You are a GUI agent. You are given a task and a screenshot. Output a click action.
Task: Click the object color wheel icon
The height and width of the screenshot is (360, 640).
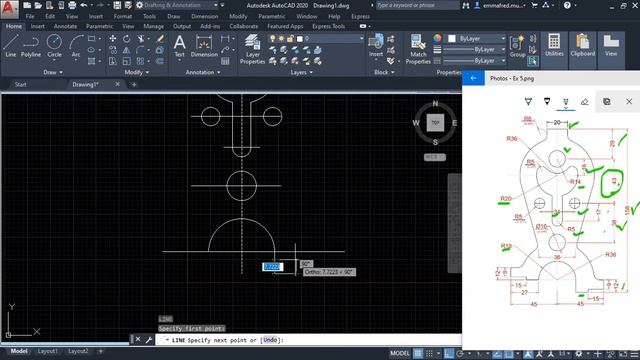[437, 38]
